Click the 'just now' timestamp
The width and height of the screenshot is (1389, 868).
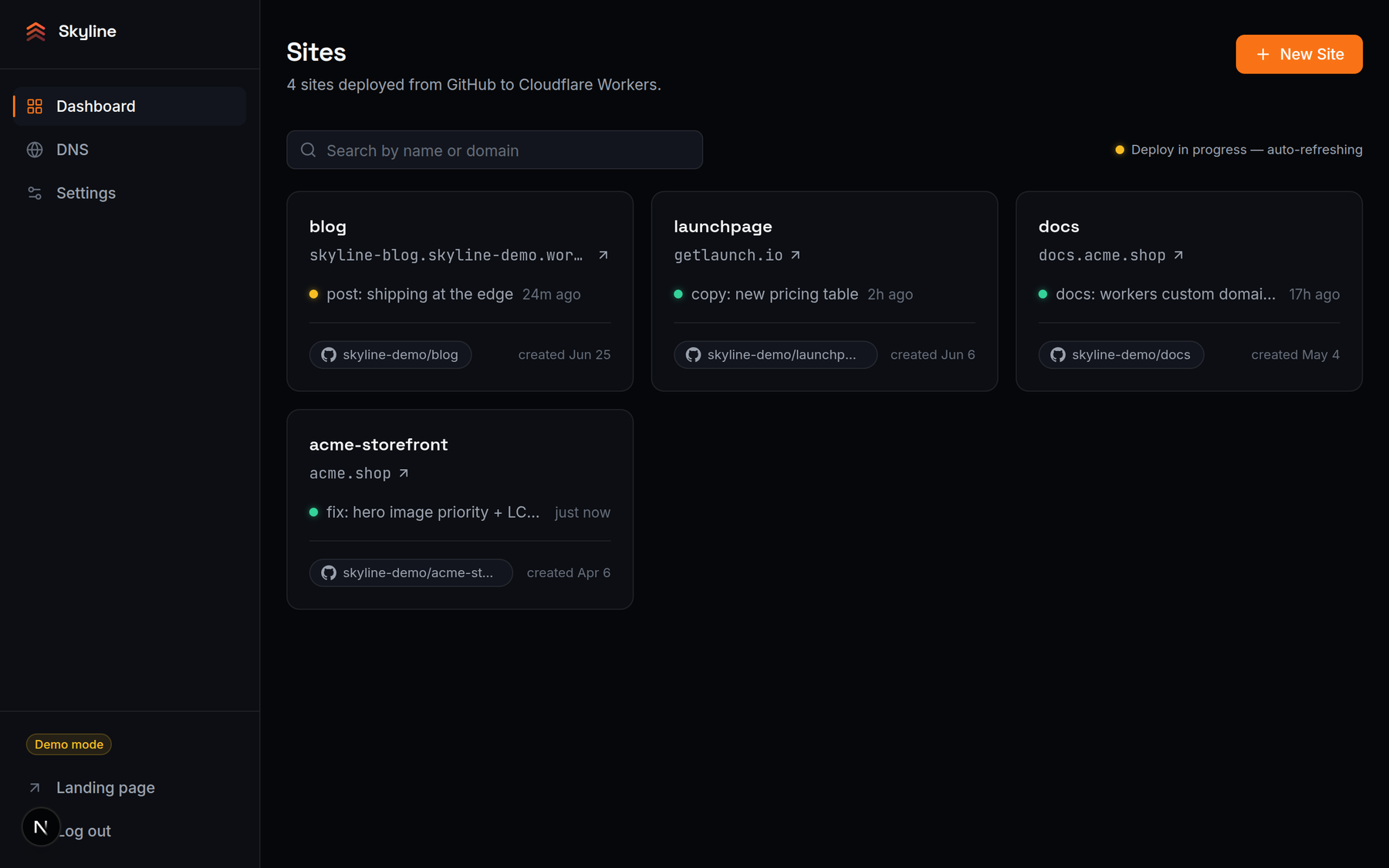pos(583,513)
